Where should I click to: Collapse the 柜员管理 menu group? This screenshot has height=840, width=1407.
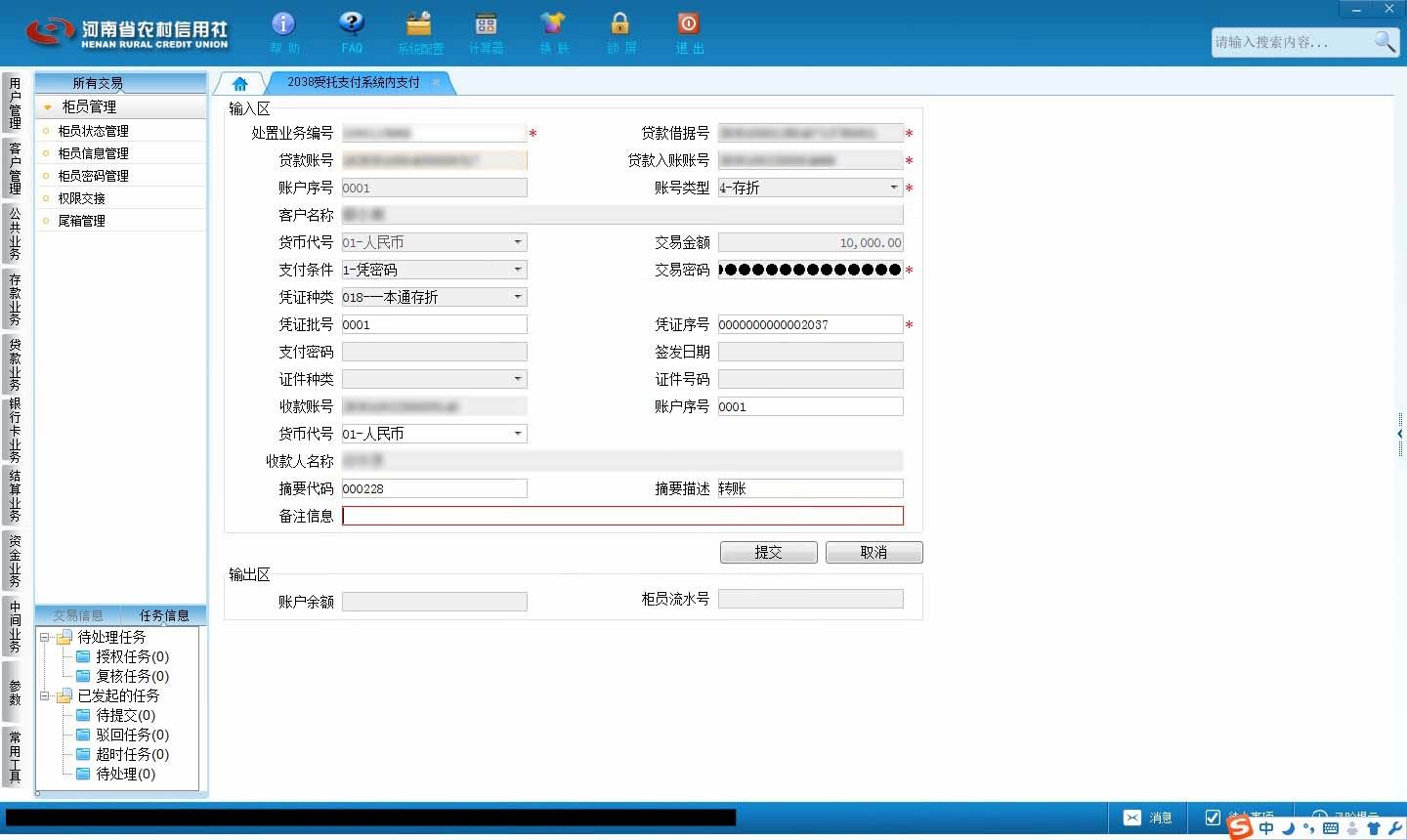(47, 107)
